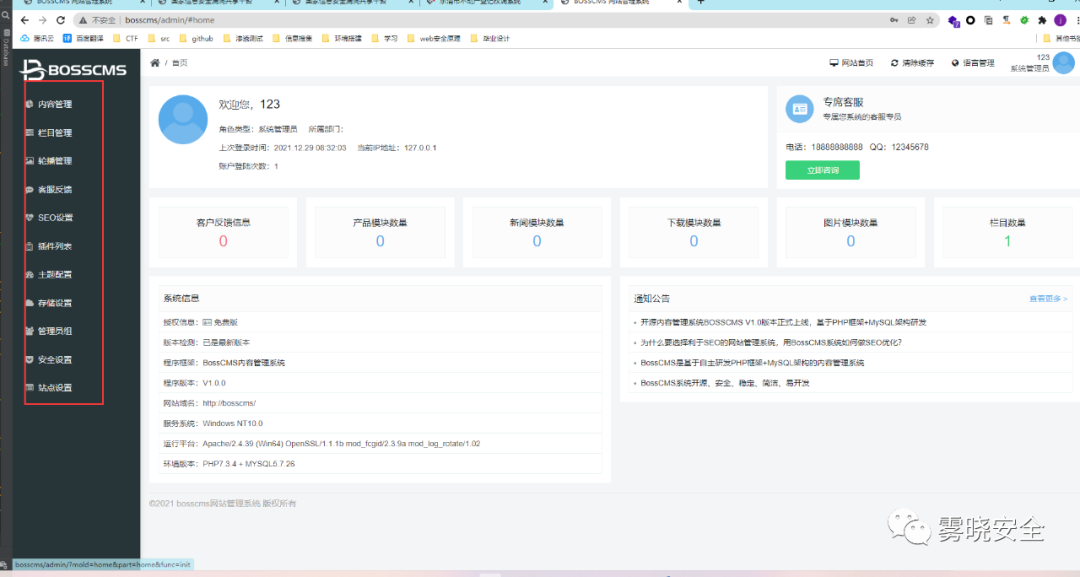Click 清除缓存 to clear the cache
The image size is (1080, 577).
(x=912, y=63)
